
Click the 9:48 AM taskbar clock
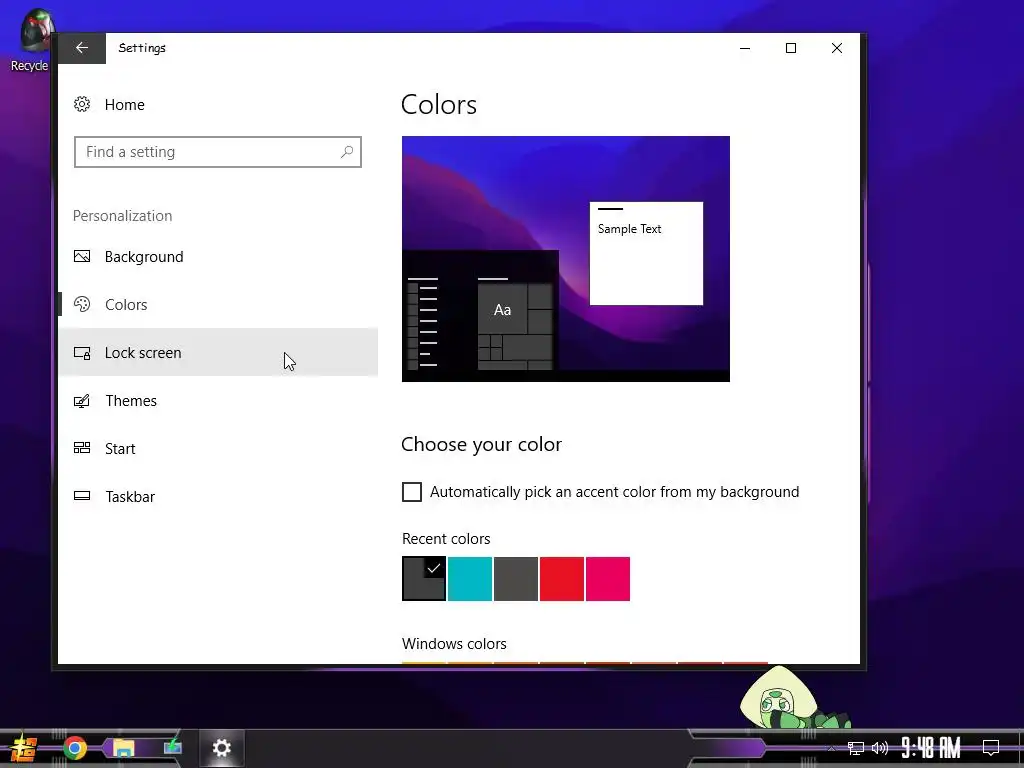(x=931, y=748)
